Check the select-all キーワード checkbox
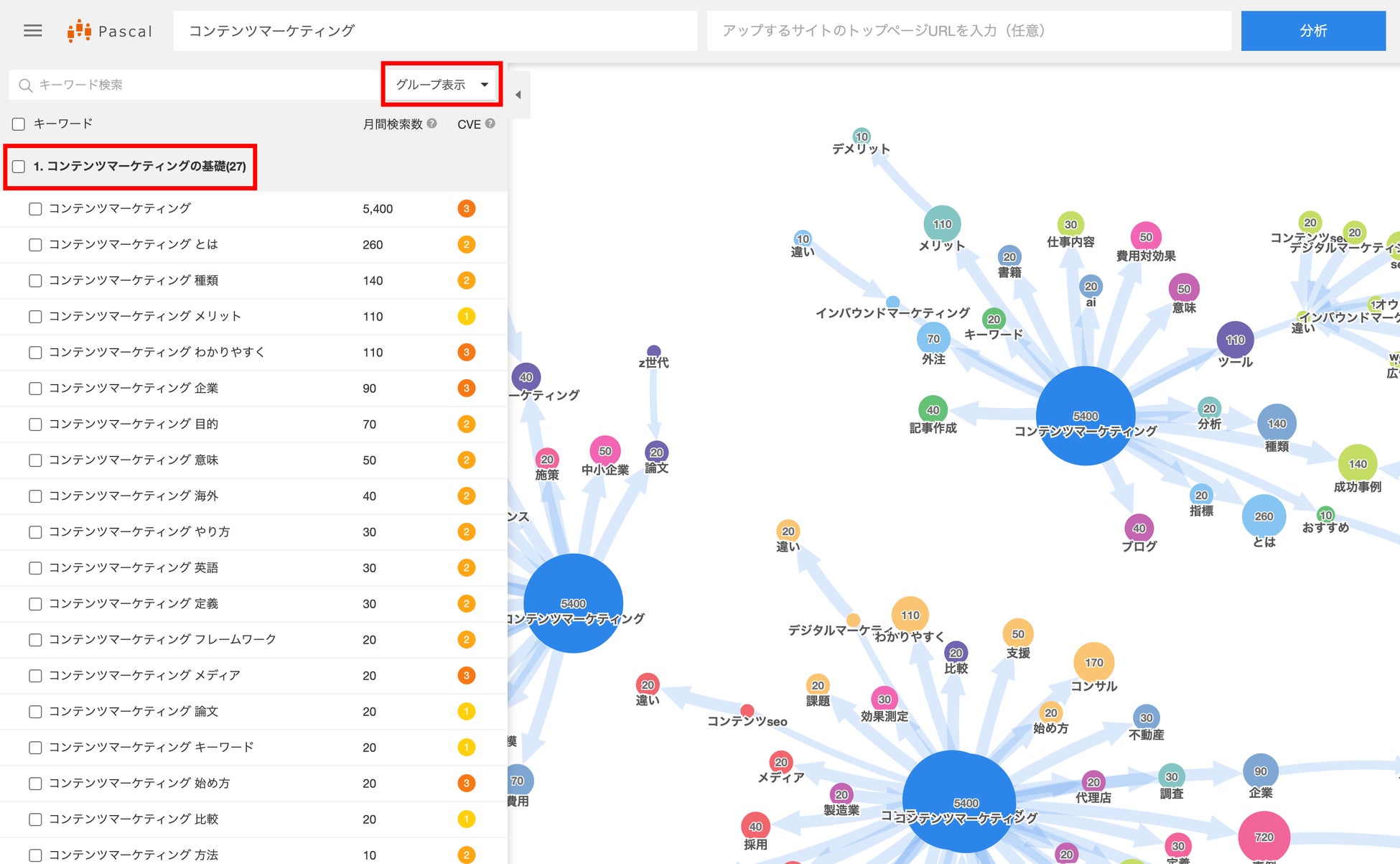The height and width of the screenshot is (864, 1400). (19, 124)
